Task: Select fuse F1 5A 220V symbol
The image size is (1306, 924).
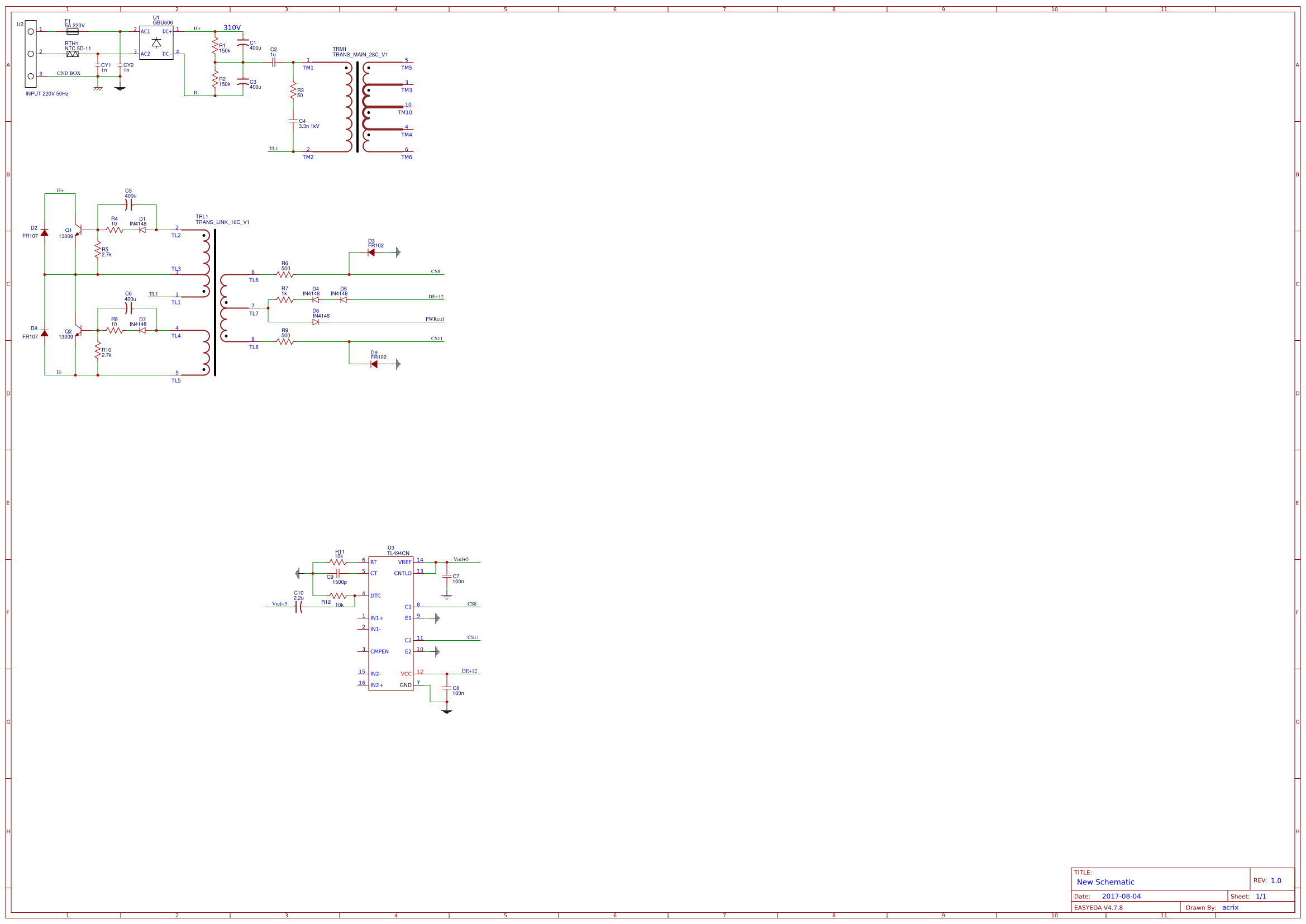Action: pyautogui.click(x=72, y=31)
